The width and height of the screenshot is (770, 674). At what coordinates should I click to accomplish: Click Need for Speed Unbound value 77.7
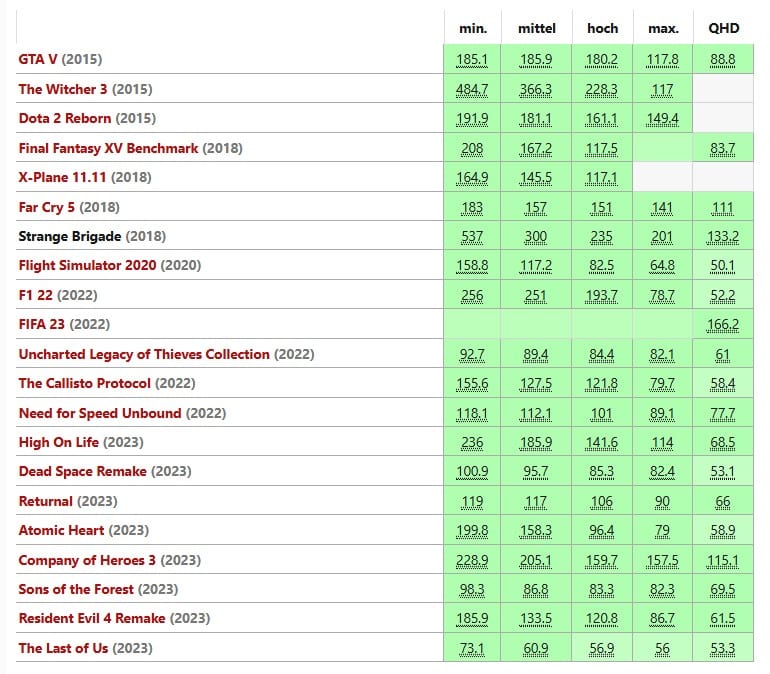pyautogui.click(x=722, y=414)
